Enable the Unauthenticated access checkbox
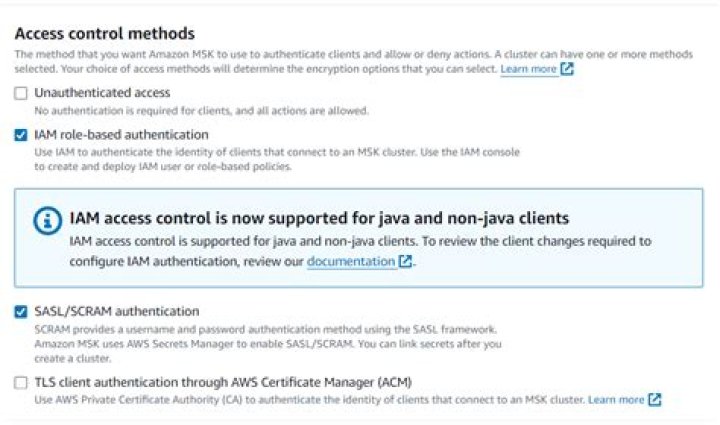Viewport: 720px width, 425px height. [21, 93]
